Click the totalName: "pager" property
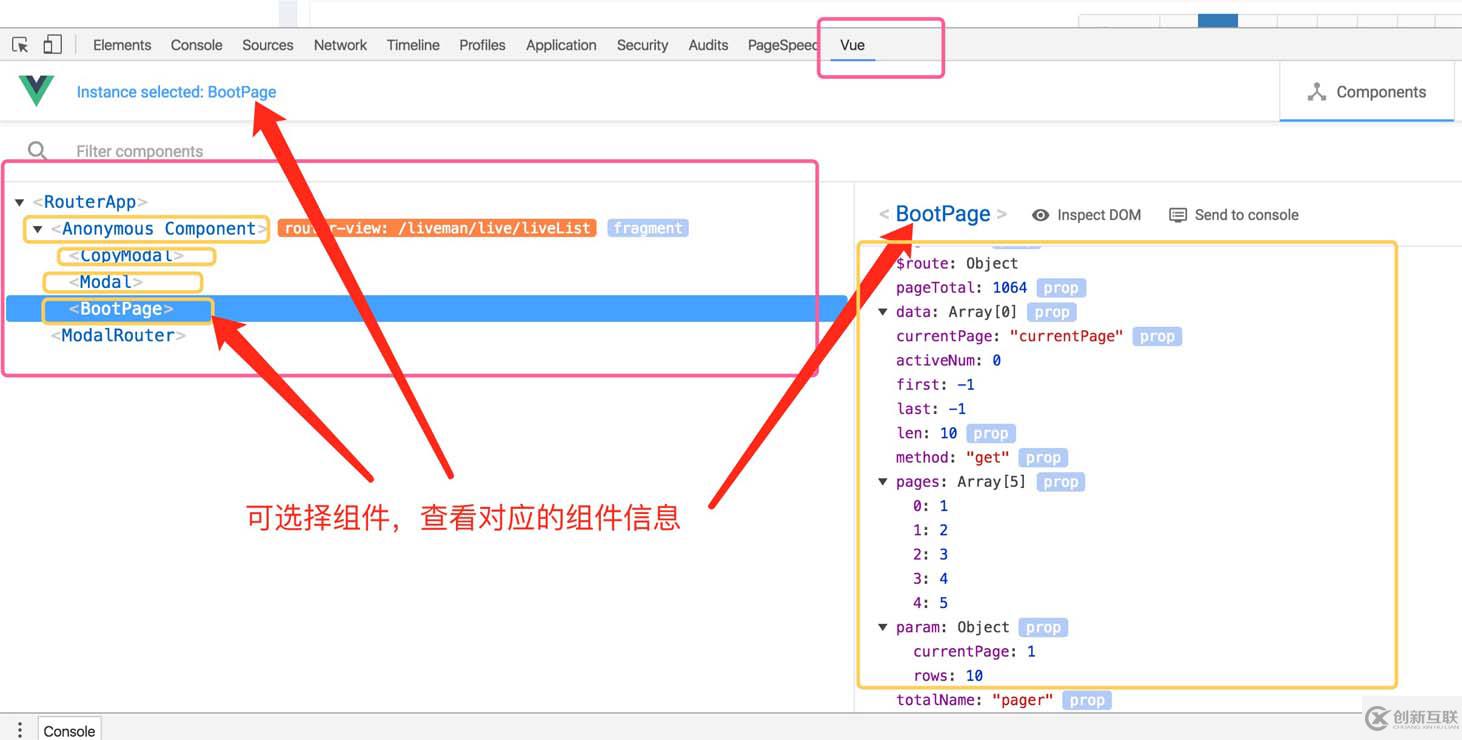1462x740 pixels. (x=975, y=700)
